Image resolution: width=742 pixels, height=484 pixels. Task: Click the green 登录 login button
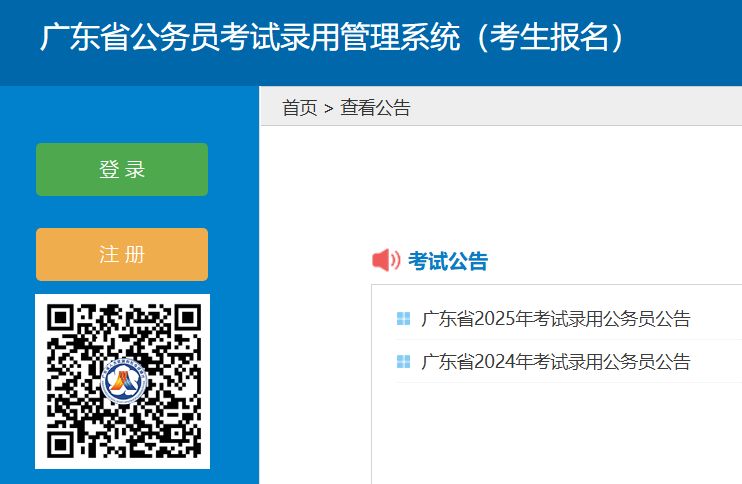[x=122, y=170]
